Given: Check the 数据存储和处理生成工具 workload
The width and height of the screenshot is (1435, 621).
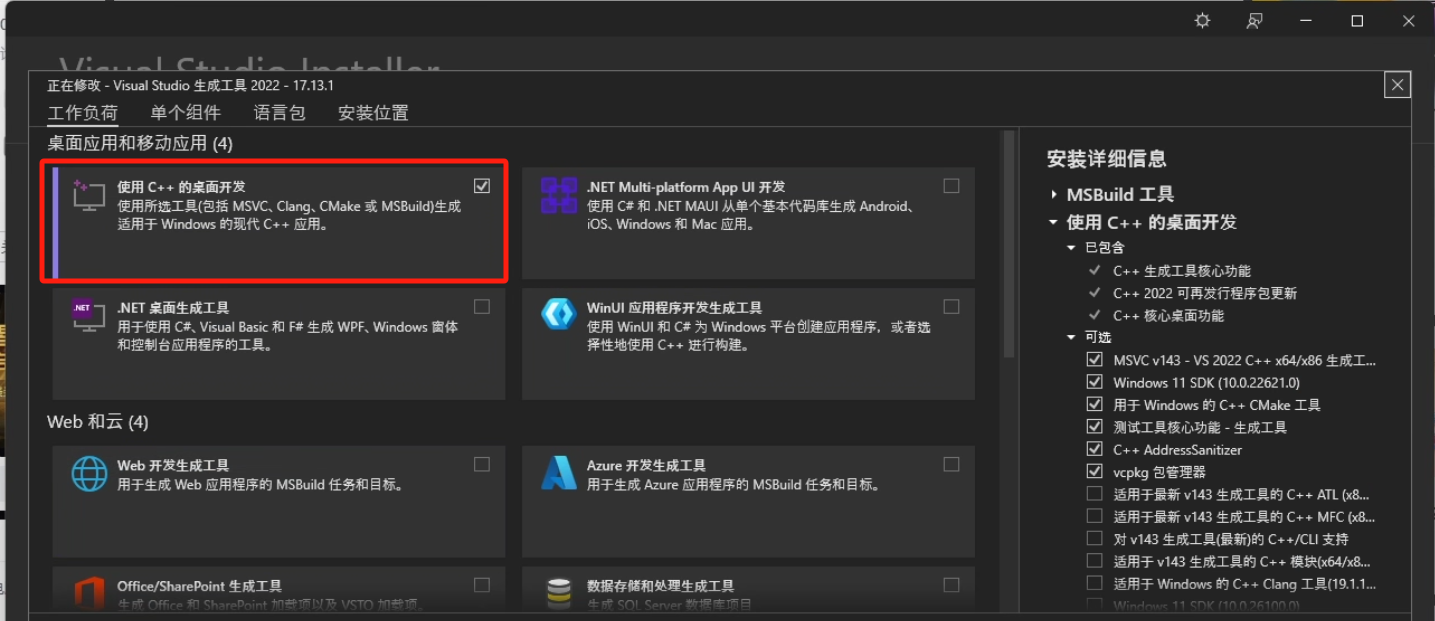Looking at the screenshot, I should tap(951, 584).
